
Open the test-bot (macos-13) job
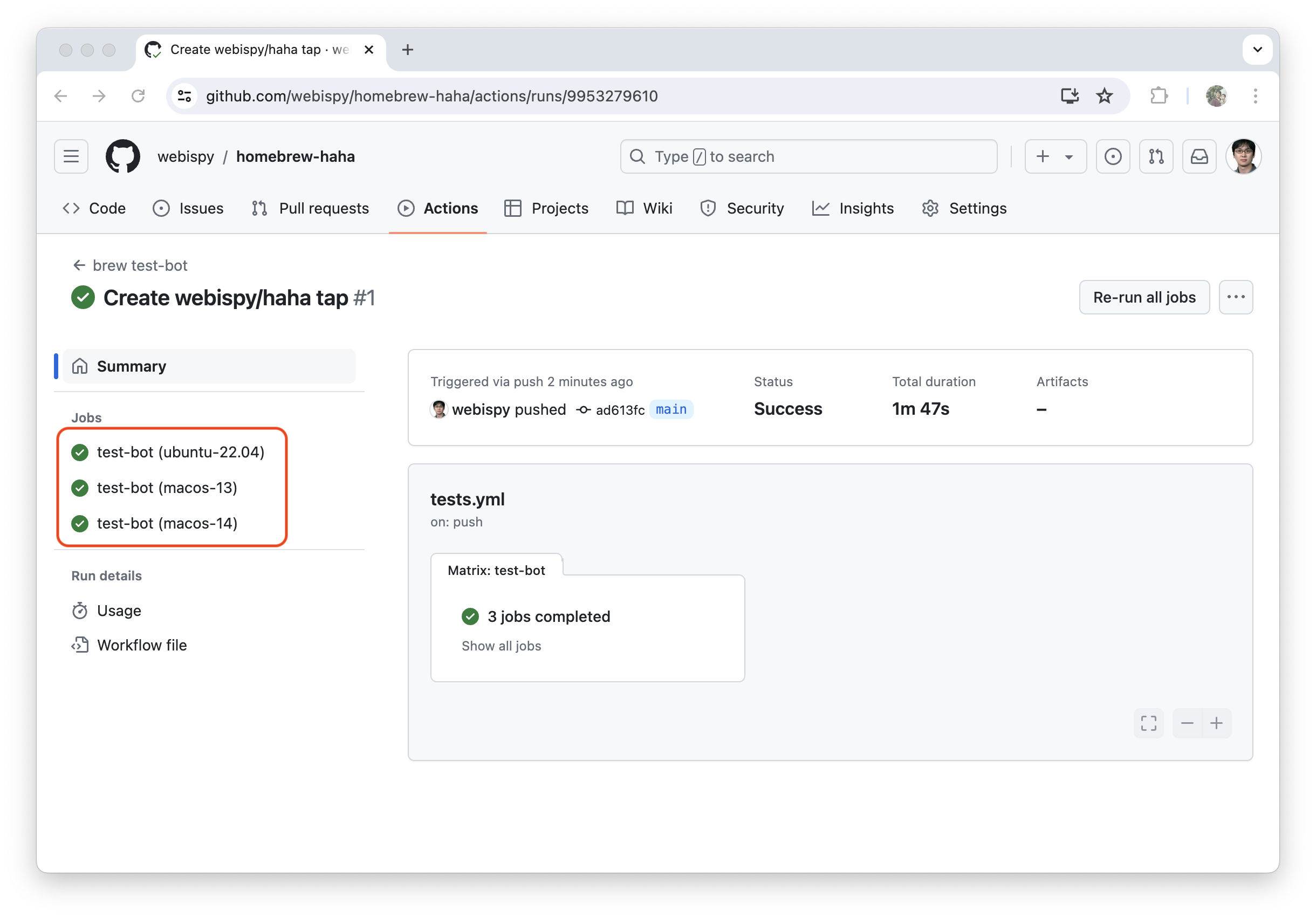[x=154, y=488]
